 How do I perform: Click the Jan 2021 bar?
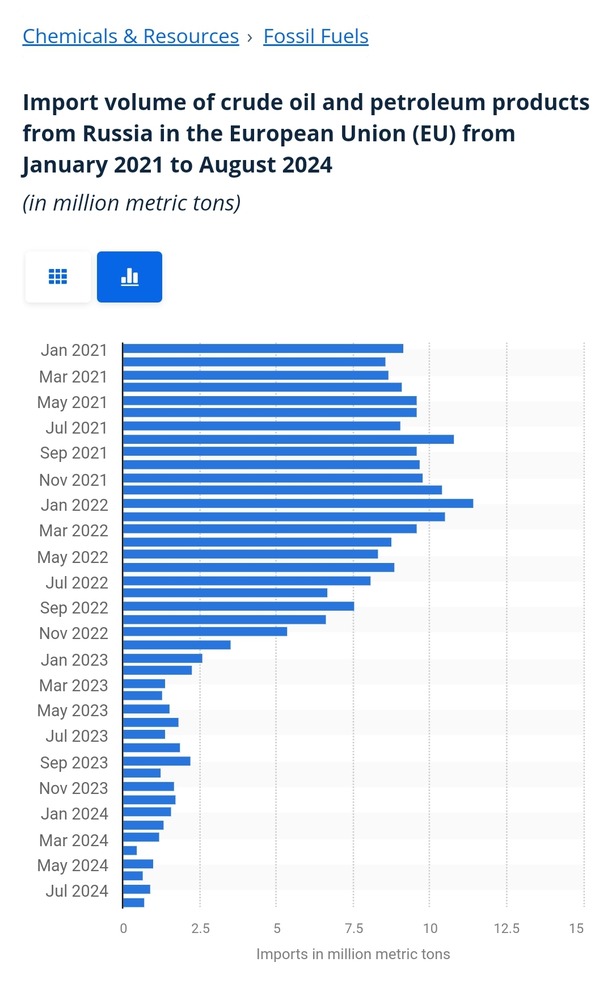click(262, 349)
